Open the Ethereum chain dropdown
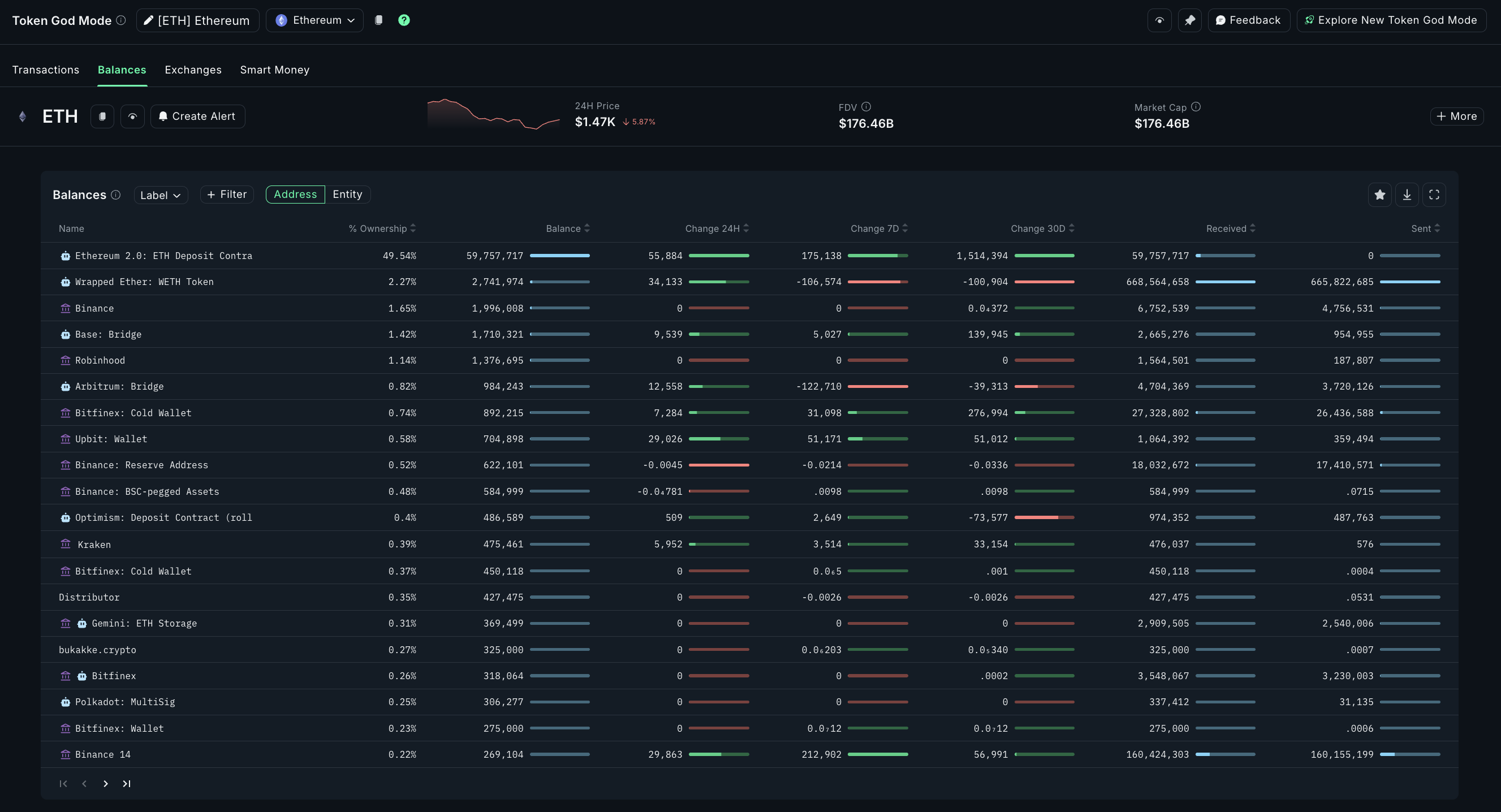Viewport: 1501px width, 812px height. point(314,20)
